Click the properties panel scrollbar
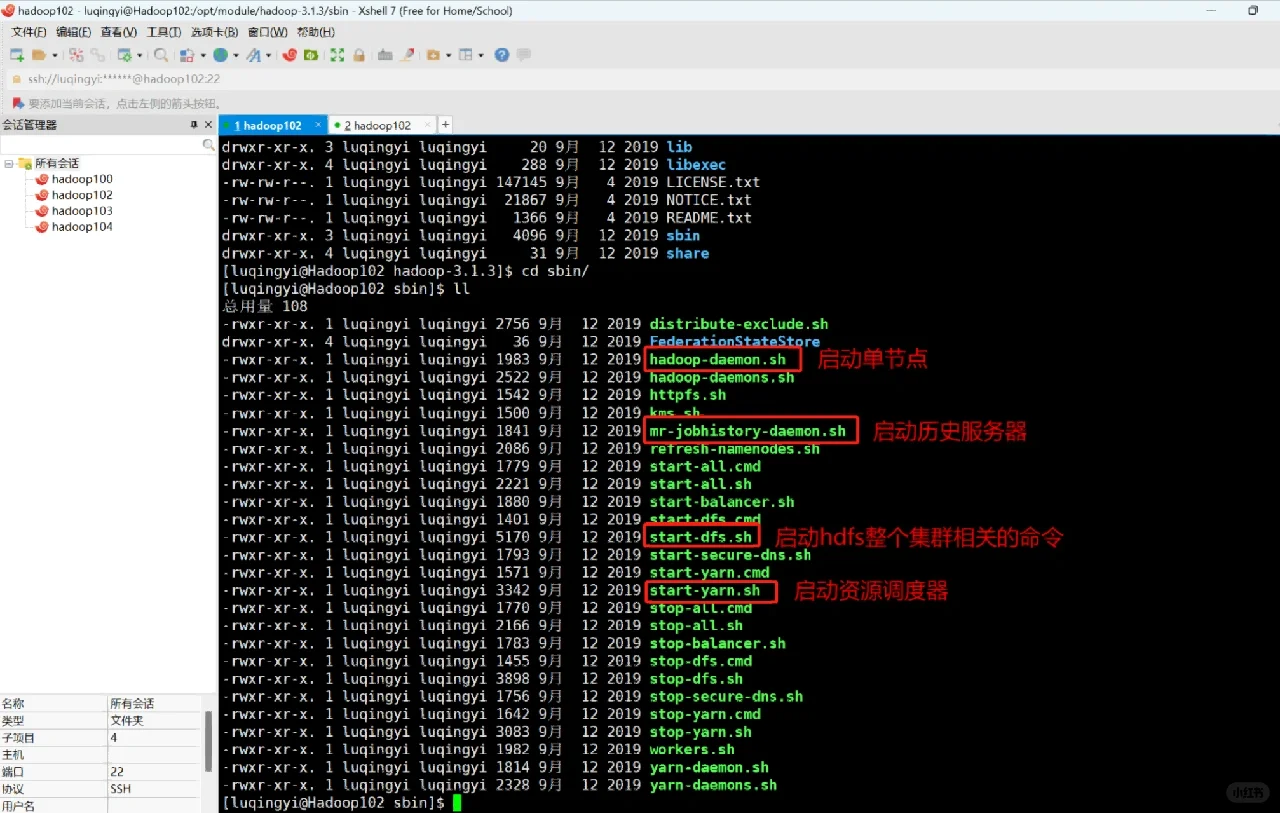Viewport: 1280px width, 813px height. point(209,741)
